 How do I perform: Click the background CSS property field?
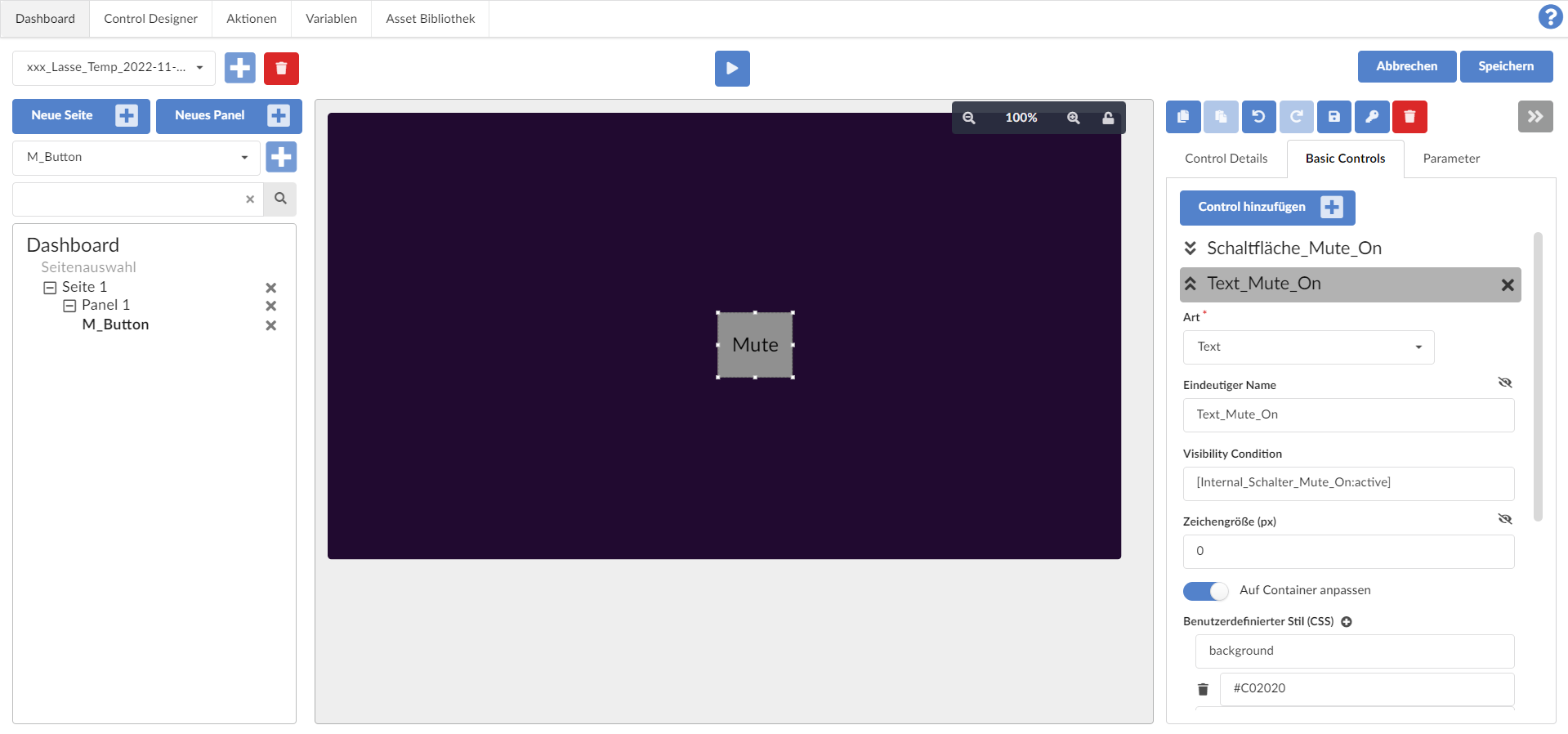click(x=1355, y=651)
